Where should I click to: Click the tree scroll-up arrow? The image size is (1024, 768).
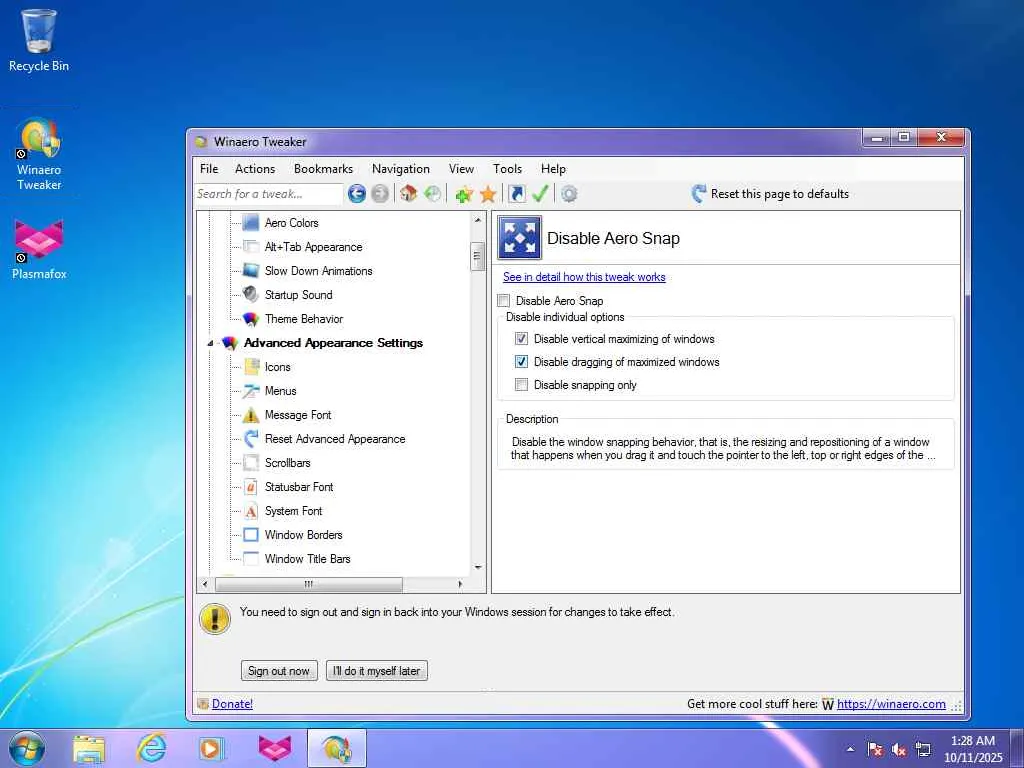[x=478, y=220]
